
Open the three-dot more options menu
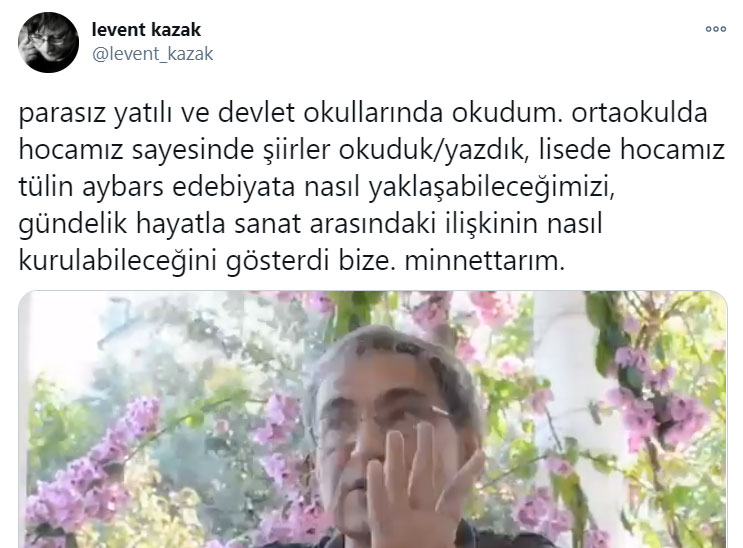pyautogui.click(x=716, y=29)
